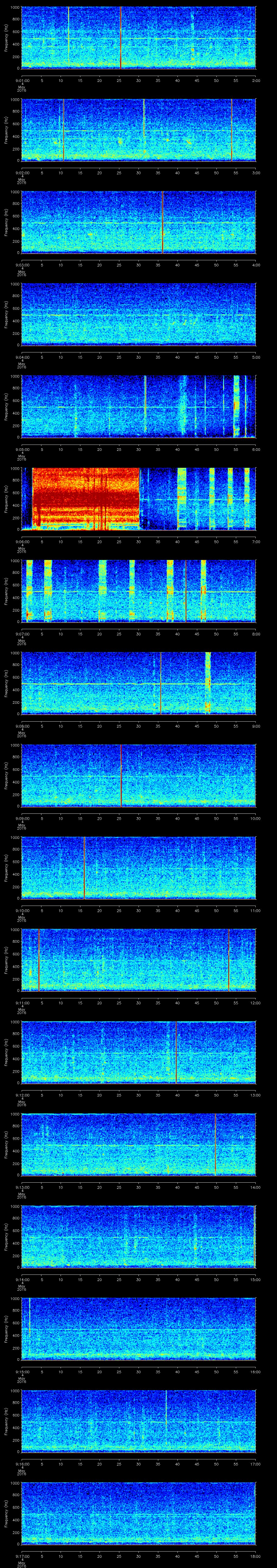Click the '9:07:00' time label

(x=22, y=634)
